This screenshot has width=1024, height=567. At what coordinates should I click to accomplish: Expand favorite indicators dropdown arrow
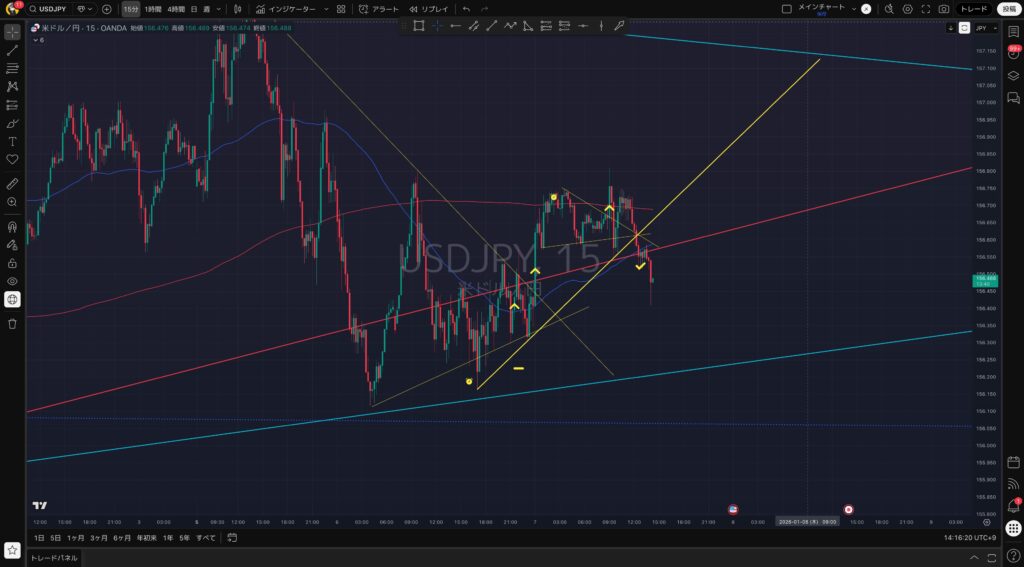[326, 9]
